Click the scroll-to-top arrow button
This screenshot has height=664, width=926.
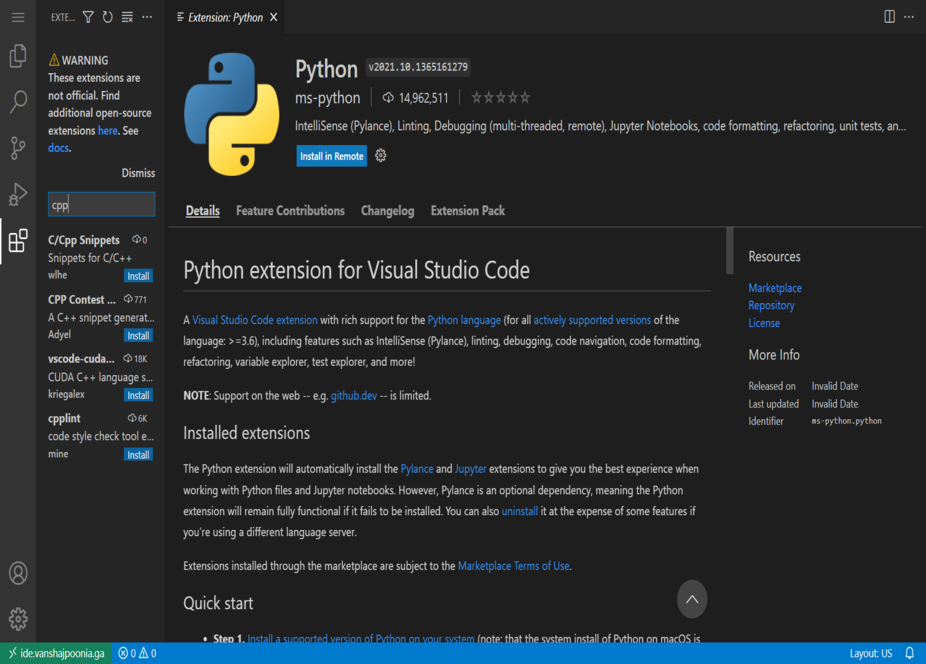click(x=692, y=599)
